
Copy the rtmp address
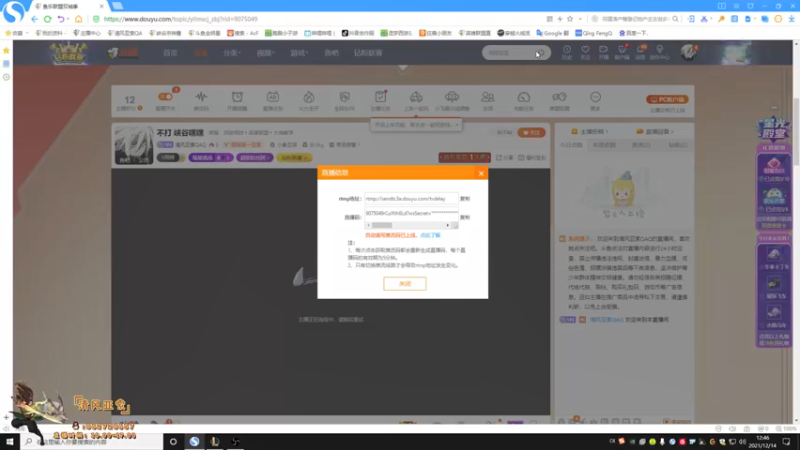click(465, 198)
